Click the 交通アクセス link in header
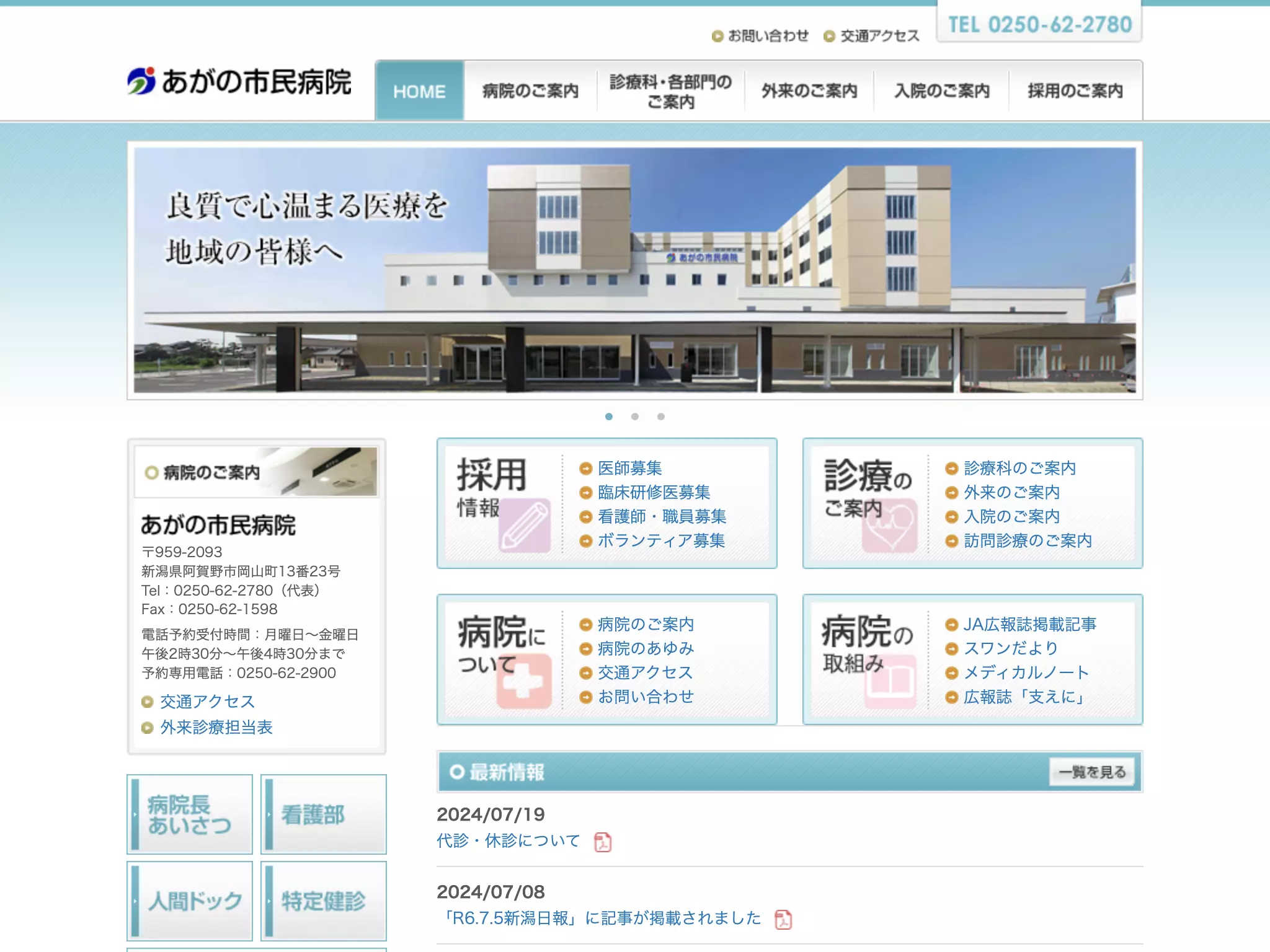This screenshot has height=952, width=1270. [x=872, y=36]
